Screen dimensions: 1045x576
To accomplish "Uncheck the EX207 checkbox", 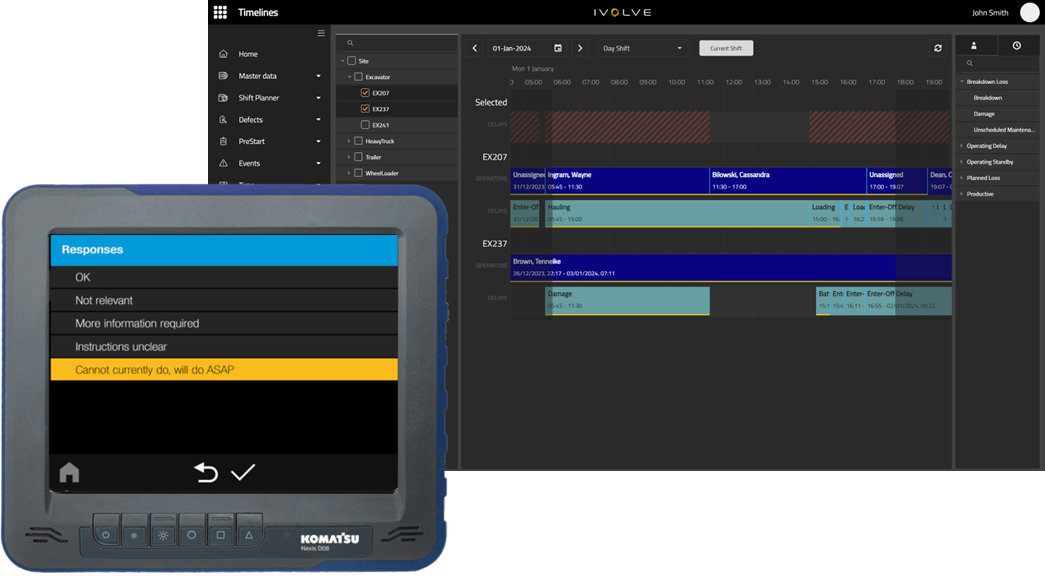I will (365, 93).
